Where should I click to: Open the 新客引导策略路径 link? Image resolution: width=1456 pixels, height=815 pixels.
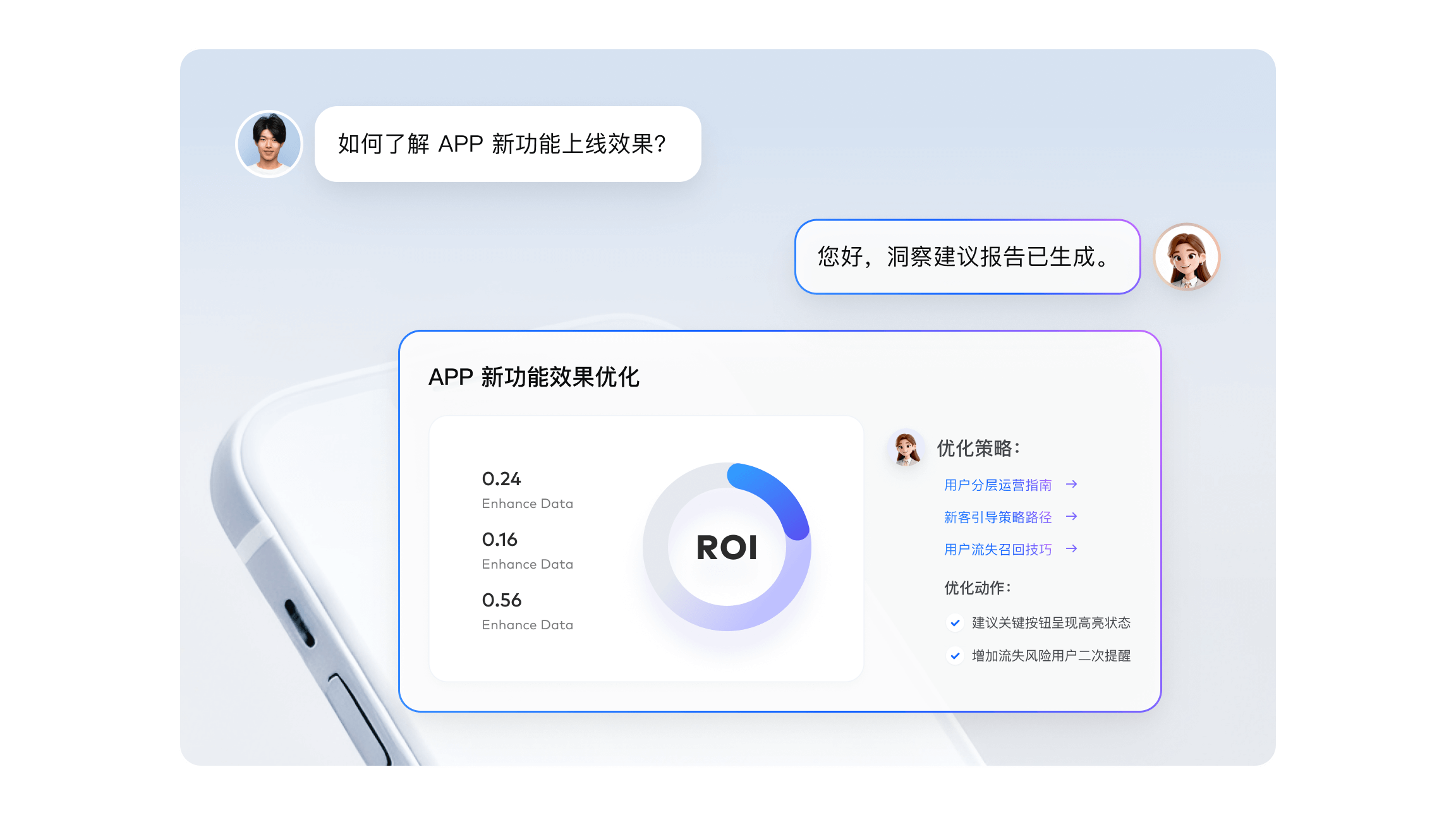[998, 517]
